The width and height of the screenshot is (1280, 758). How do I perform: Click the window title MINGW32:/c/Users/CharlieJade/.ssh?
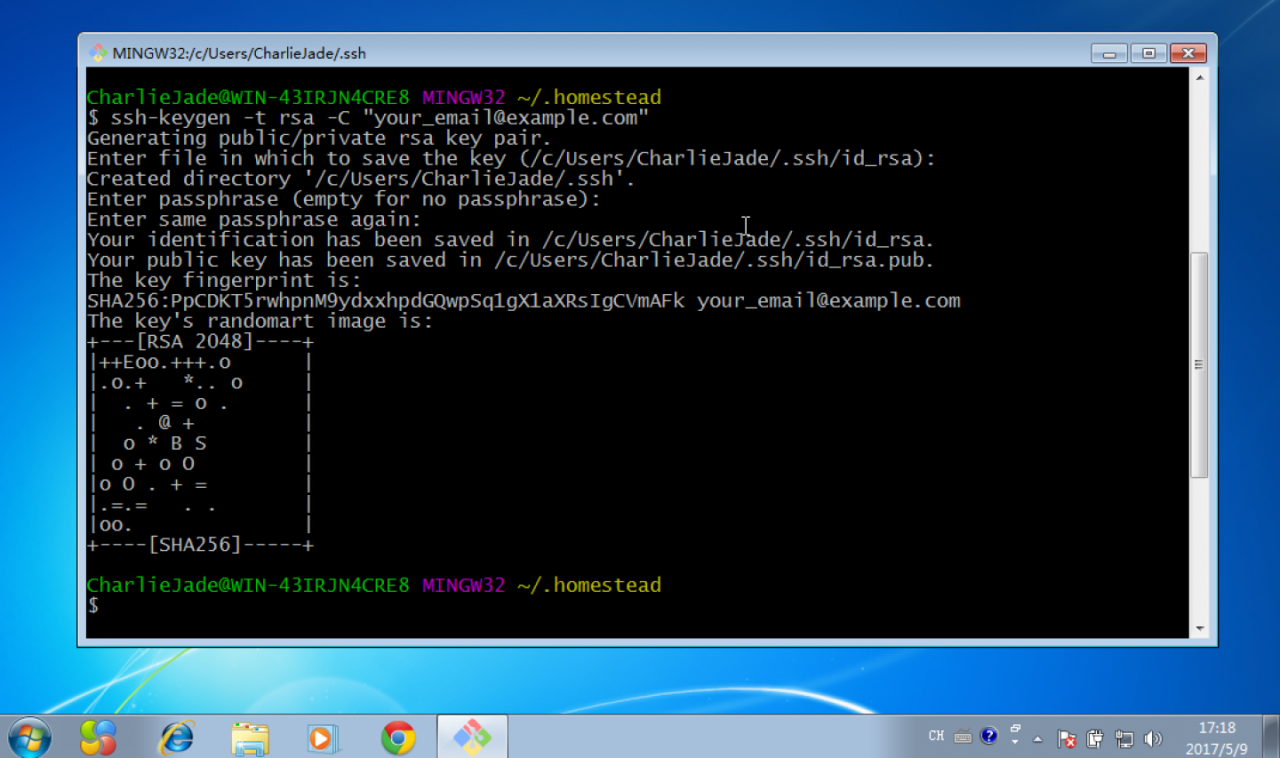pyautogui.click(x=240, y=53)
